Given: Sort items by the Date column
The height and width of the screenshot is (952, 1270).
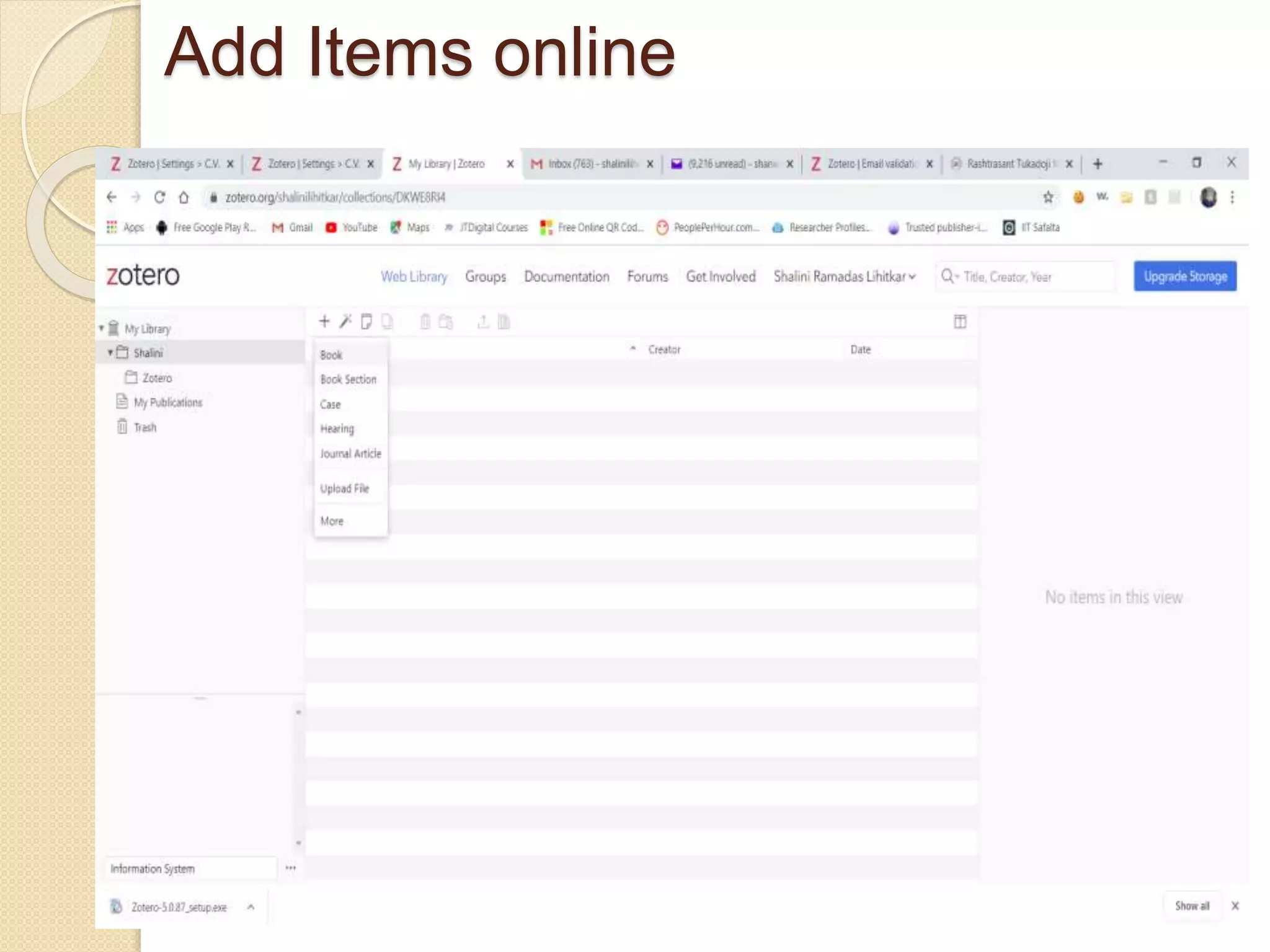Looking at the screenshot, I should click(860, 349).
